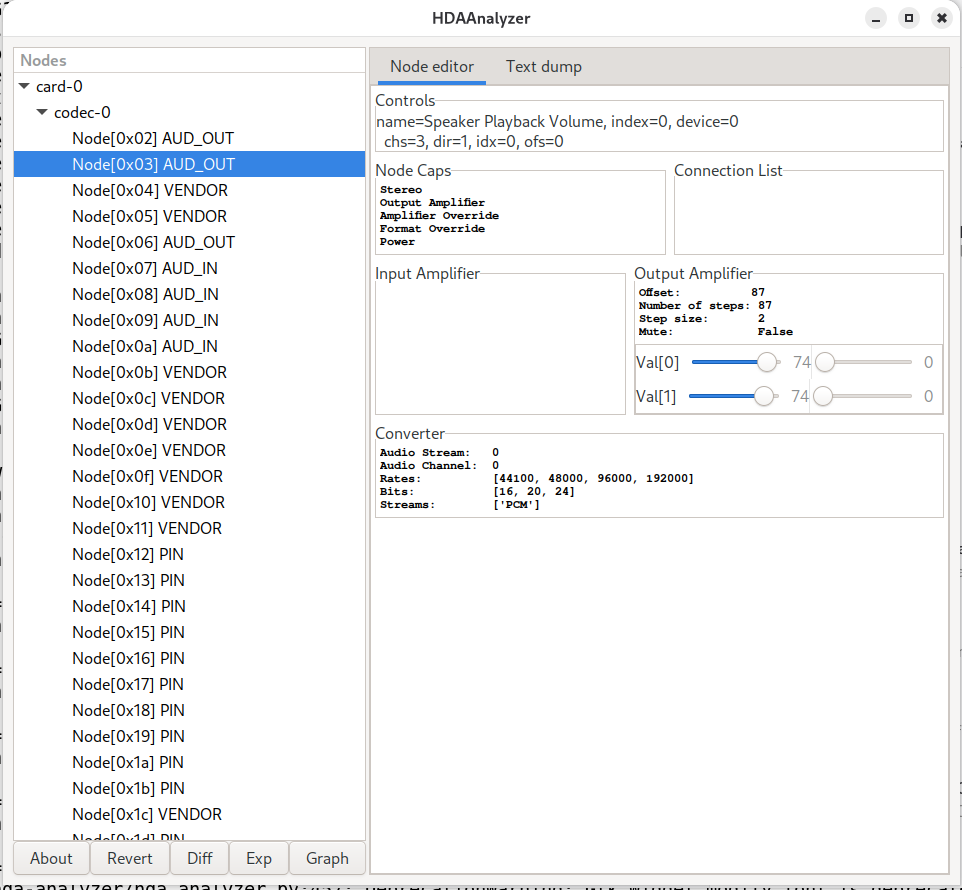Click the second Val[0] slider at 0
Screen dimensions: 962x890
(823, 362)
